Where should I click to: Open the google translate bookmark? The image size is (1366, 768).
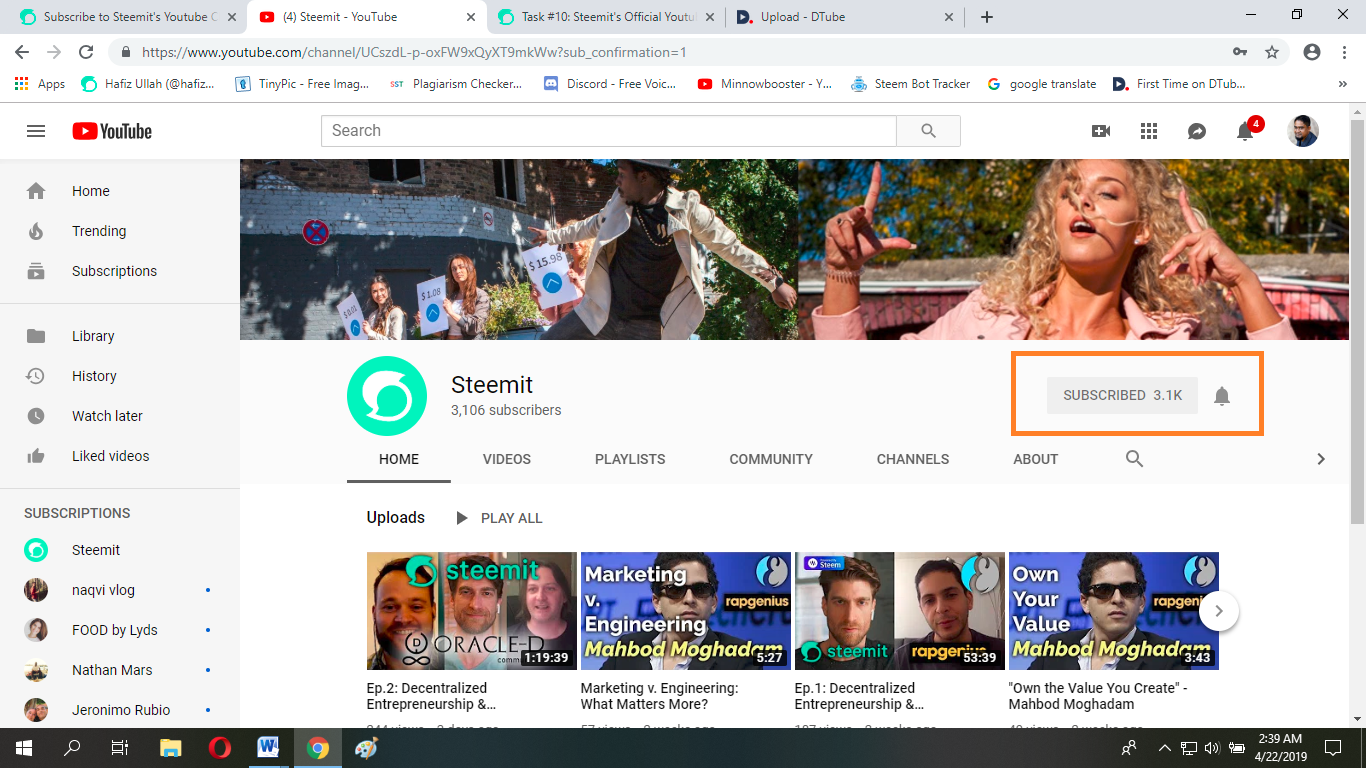pyautogui.click(x=1041, y=84)
